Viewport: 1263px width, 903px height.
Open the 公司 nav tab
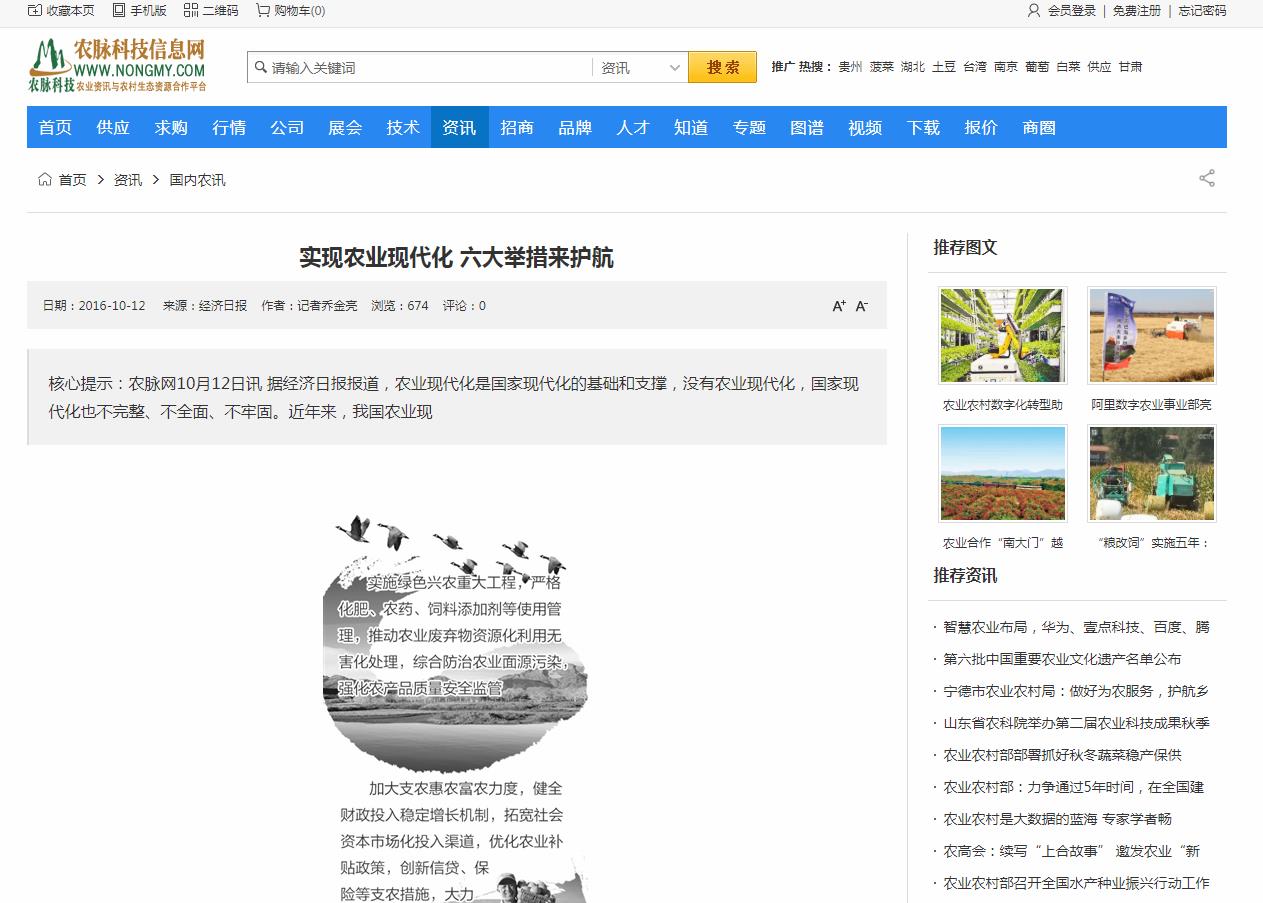coord(287,127)
